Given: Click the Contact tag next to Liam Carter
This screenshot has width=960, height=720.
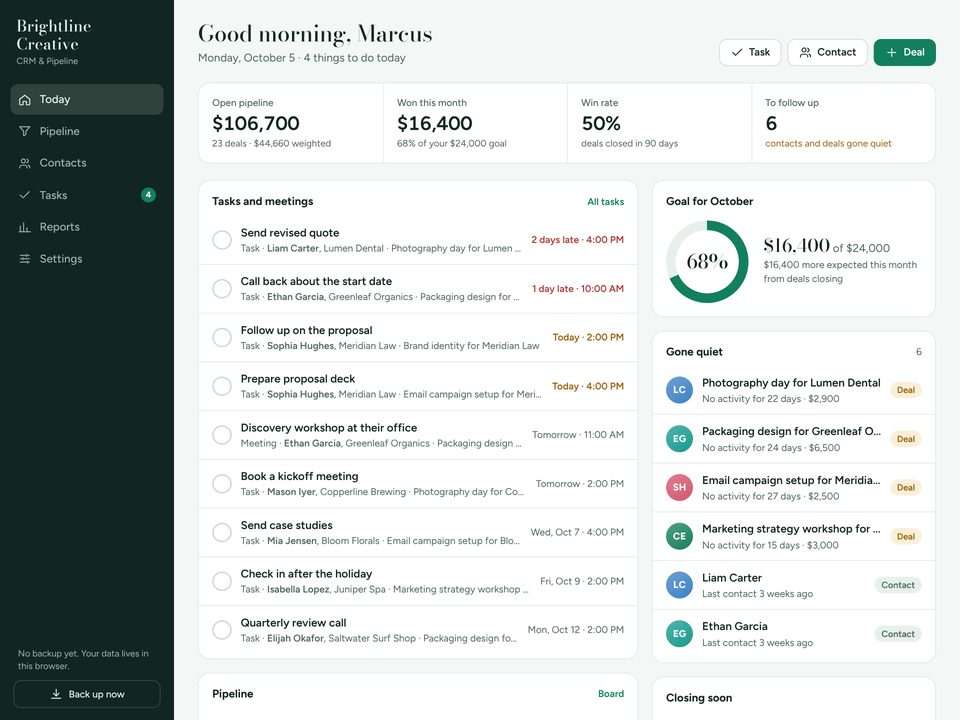Looking at the screenshot, I should [898, 585].
